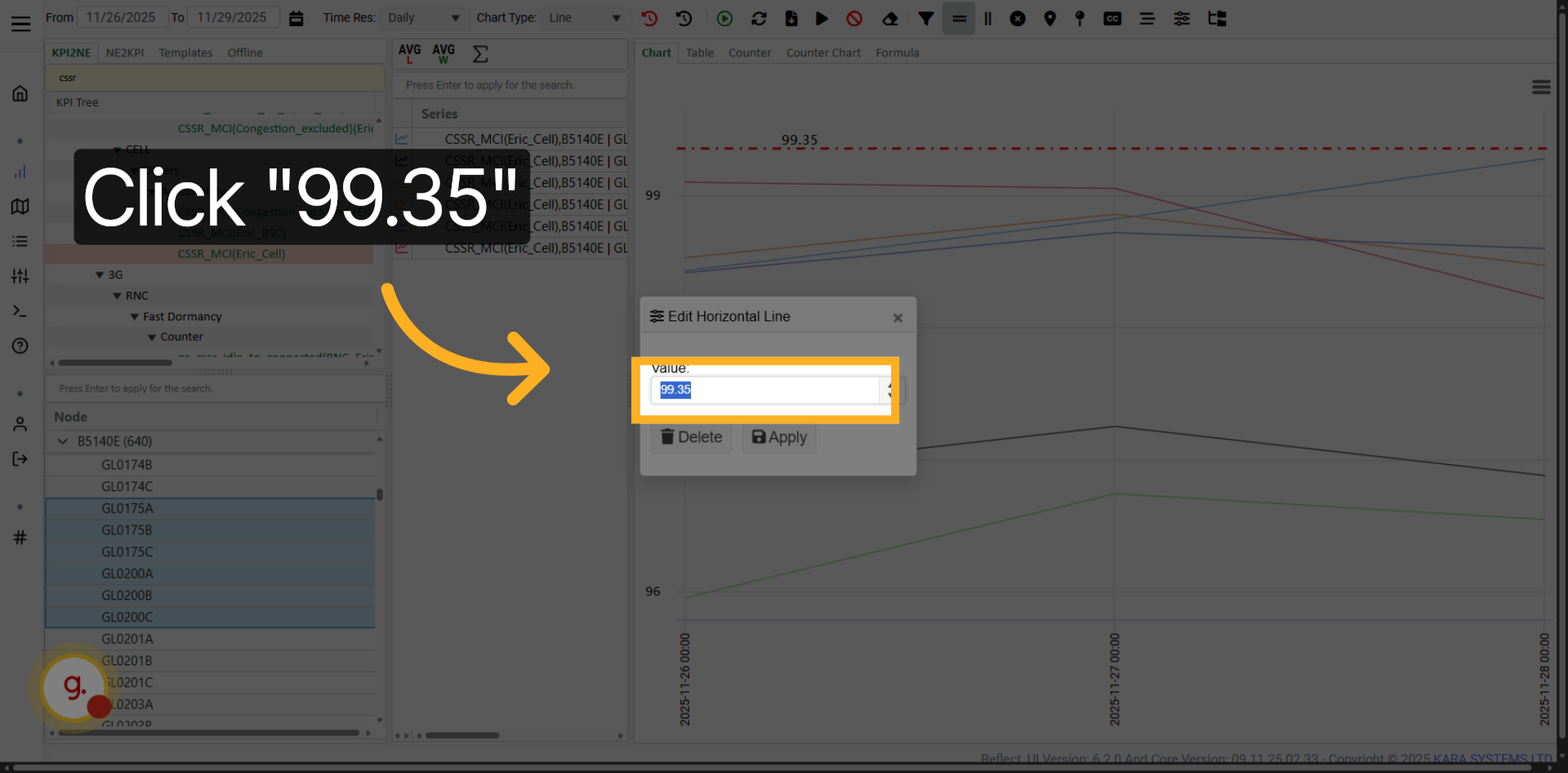Click the circled X remove icon
Screen dimensions: 1568x773
pos(1018,18)
